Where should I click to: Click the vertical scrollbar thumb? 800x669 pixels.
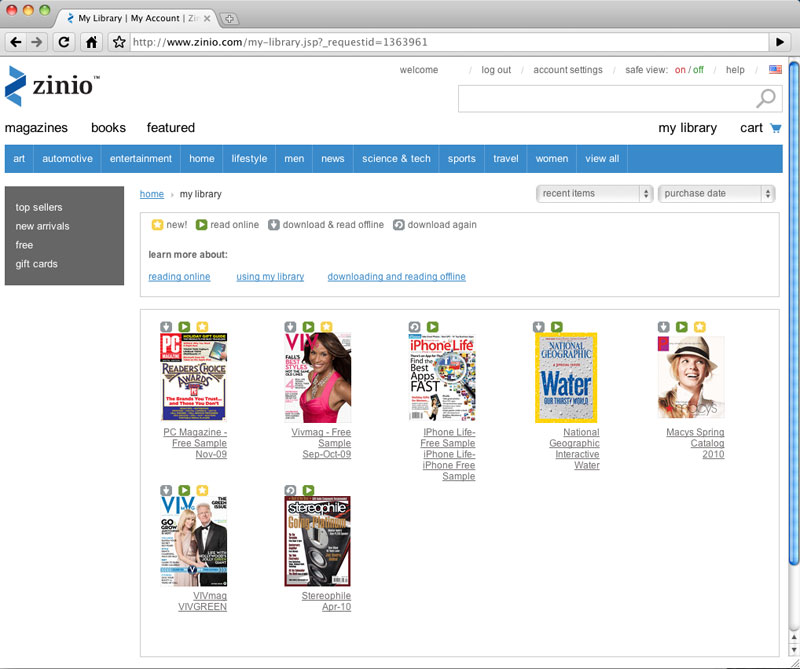(x=794, y=314)
